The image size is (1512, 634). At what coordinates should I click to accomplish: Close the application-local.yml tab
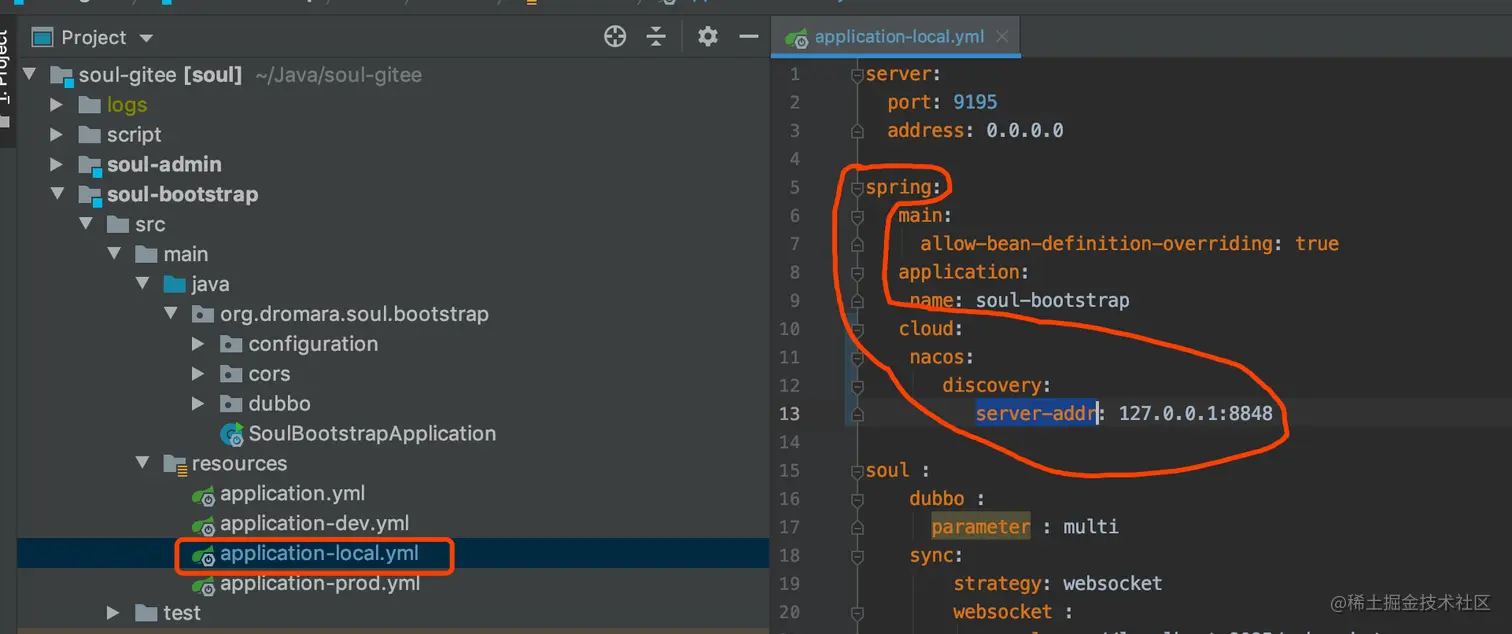[x=1002, y=37]
